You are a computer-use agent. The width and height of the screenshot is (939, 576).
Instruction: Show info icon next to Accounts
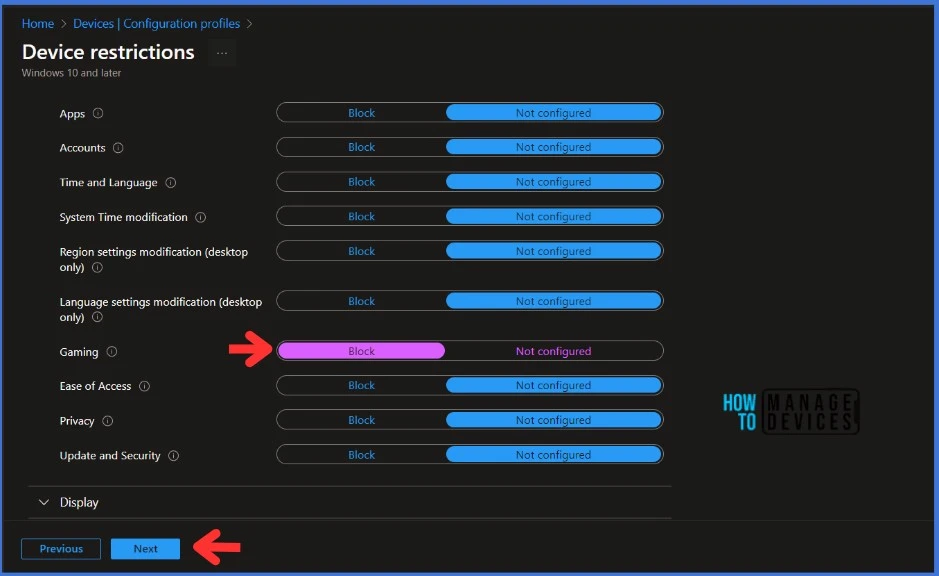click(118, 148)
